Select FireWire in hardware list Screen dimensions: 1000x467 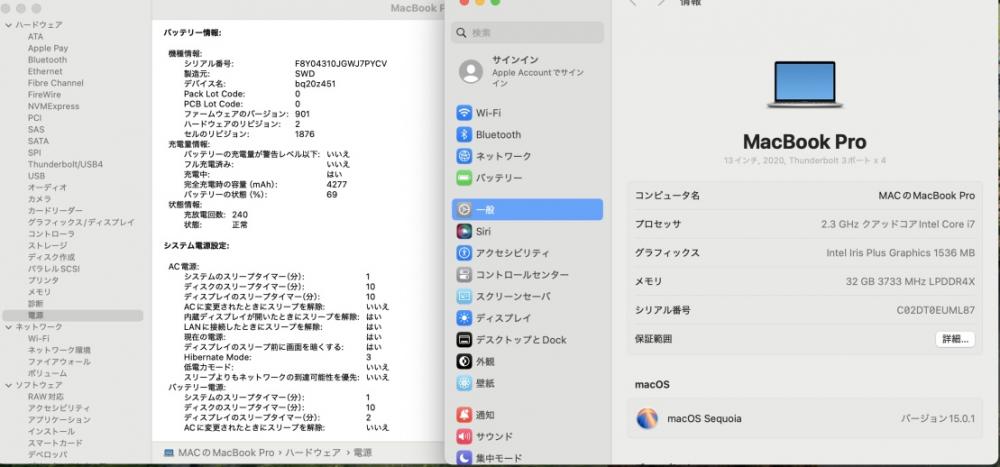click(x=45, y=94)
